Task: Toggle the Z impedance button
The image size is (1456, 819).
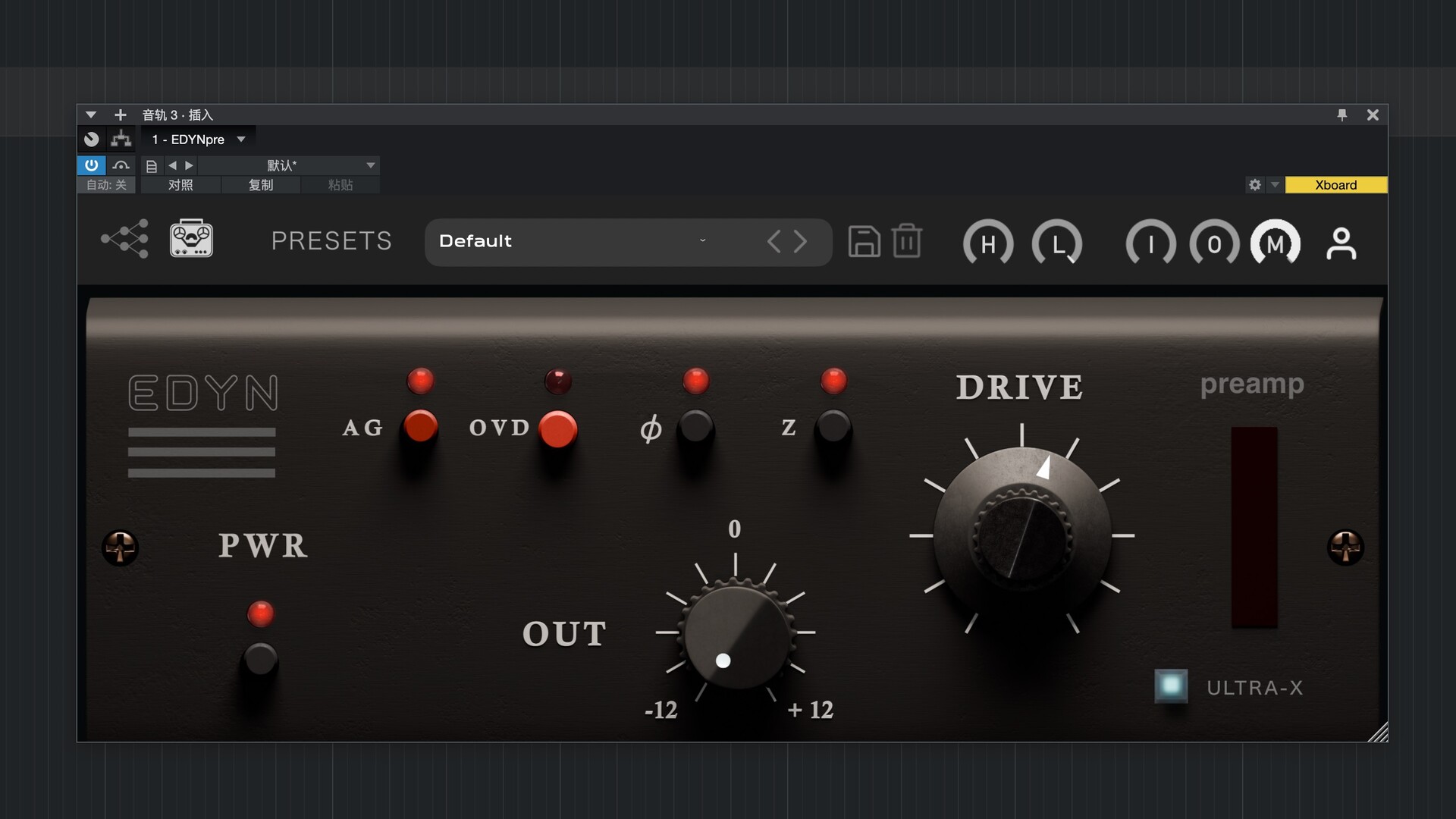Action: [833, 428]
